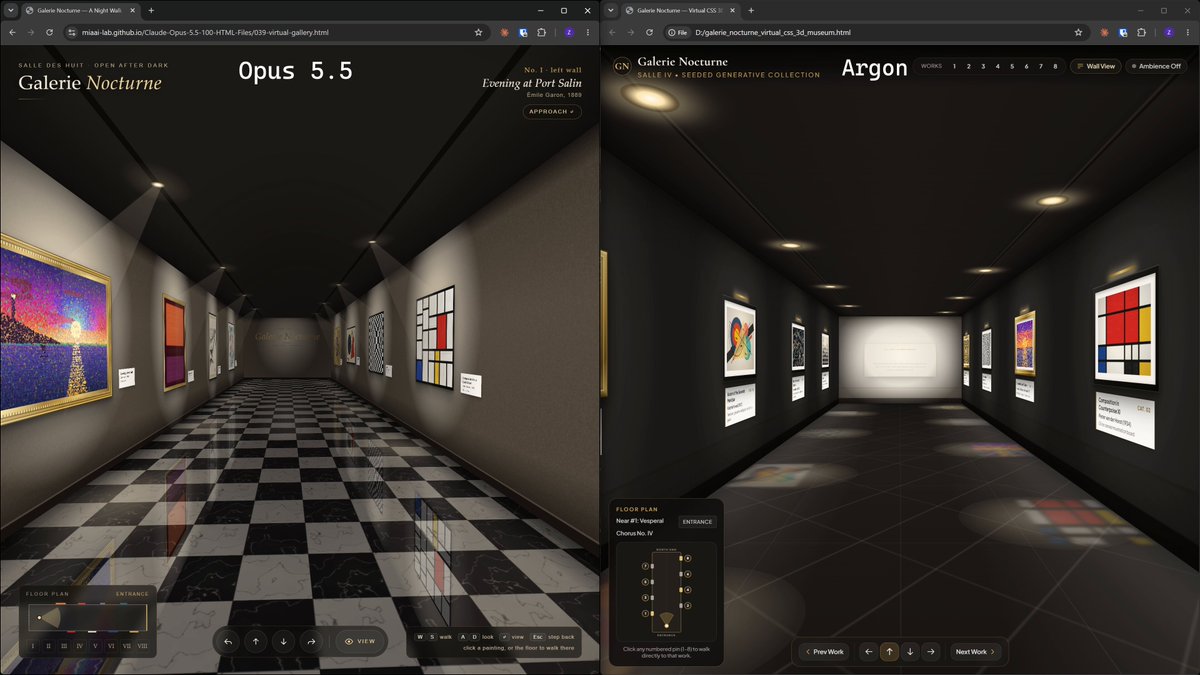
Task: Select room VII in Opus floor plan
Action: 126,646
